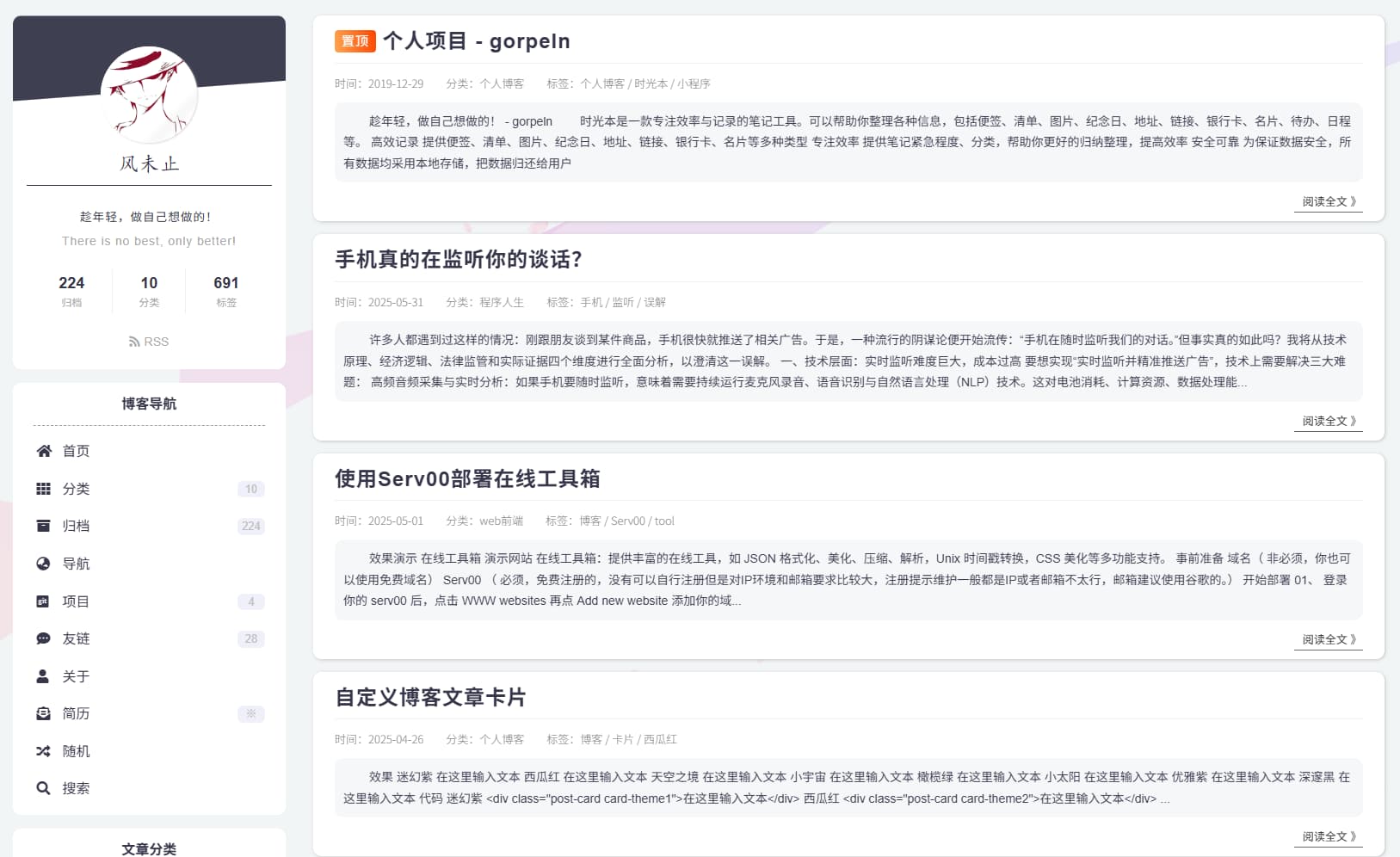Click the archive box icon beside 归档
Image resolution: width=1400 pixels, height=857 pixels.
point(43,526)
